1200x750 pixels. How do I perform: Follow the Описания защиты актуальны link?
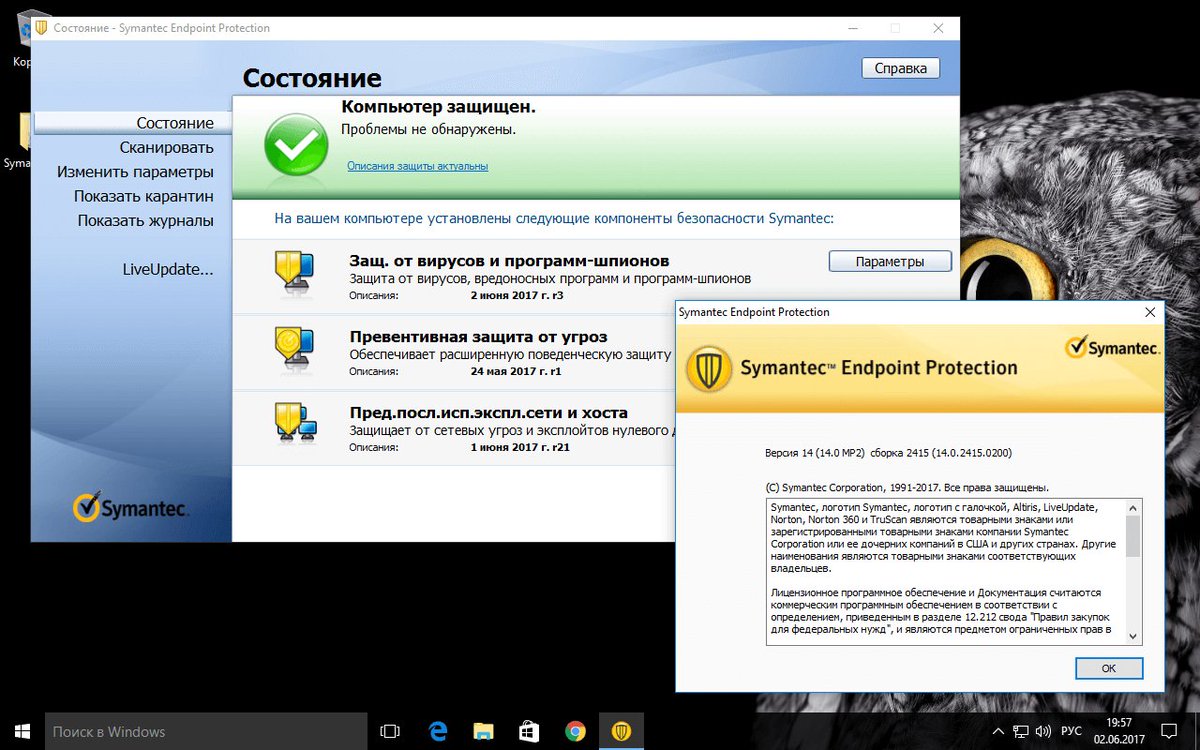pos(417,166)
